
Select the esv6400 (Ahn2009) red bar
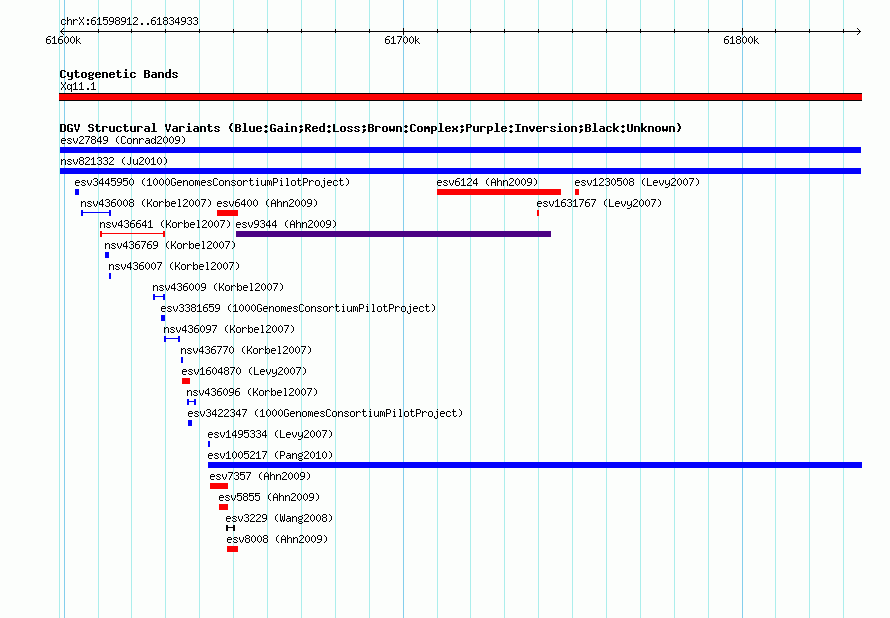[x=228, y=213]
